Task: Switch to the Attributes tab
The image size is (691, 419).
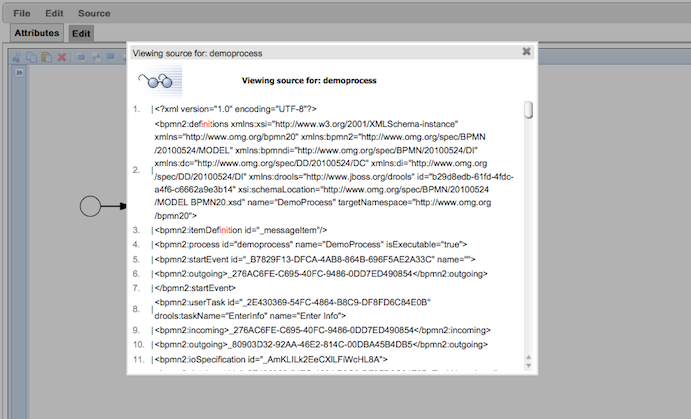Action: coord(37,33)
